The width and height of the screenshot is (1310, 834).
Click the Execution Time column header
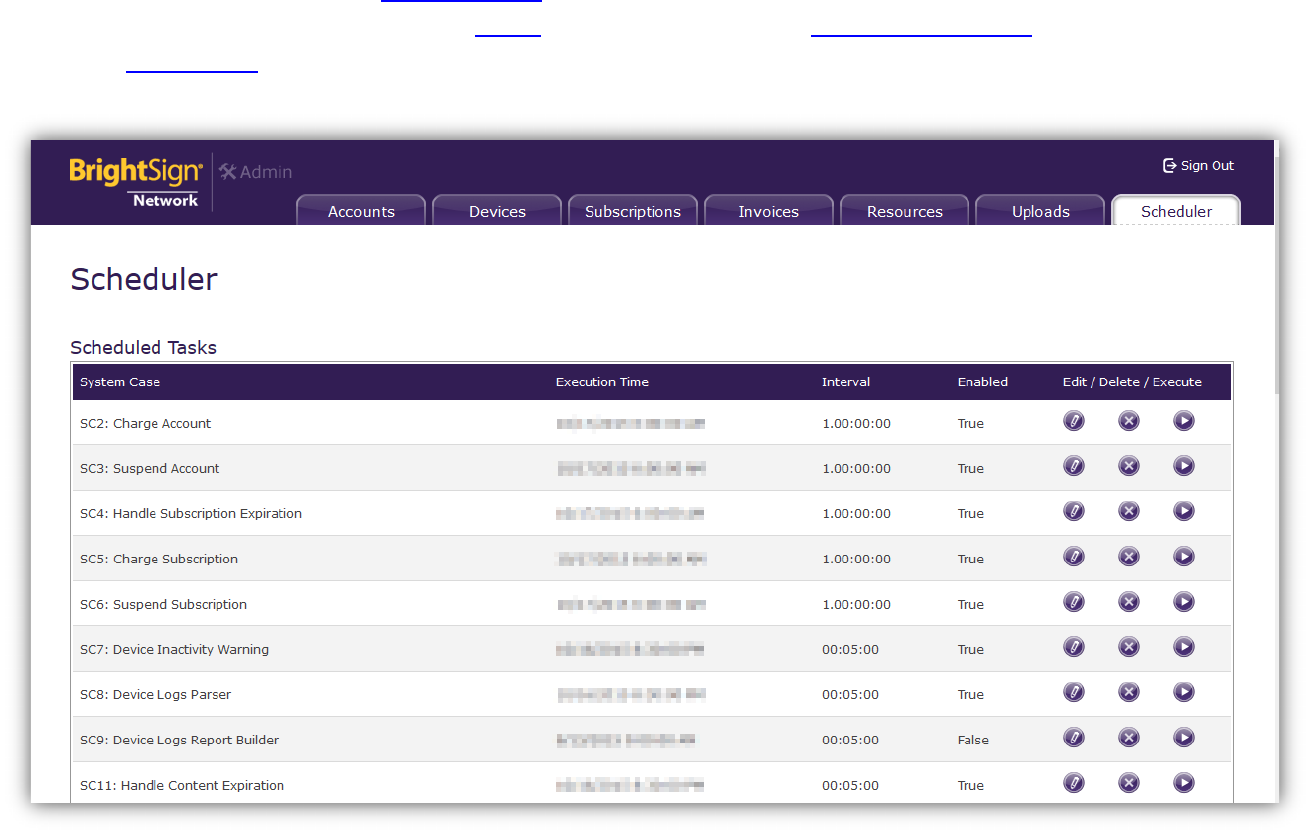tap(602, 382)
